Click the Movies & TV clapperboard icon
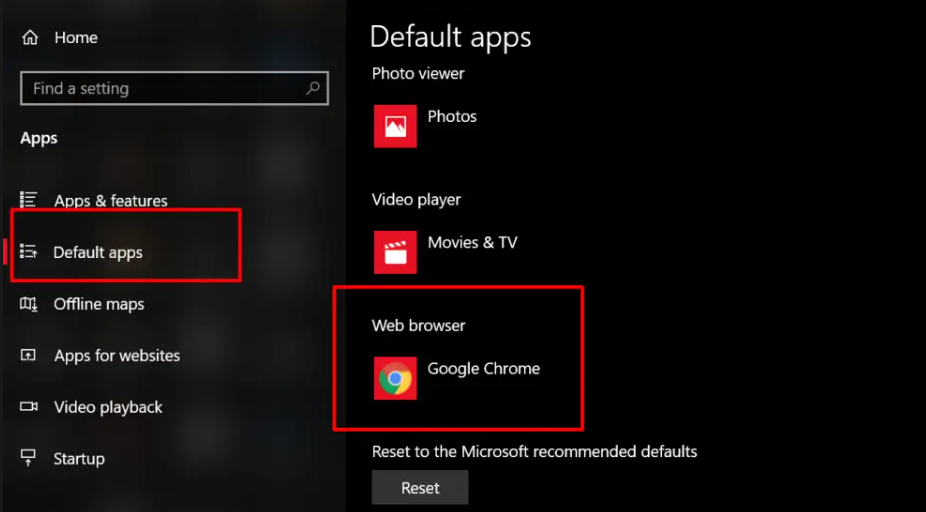The height and width of the screenshot is (512, 926). [x=395, y=252]
